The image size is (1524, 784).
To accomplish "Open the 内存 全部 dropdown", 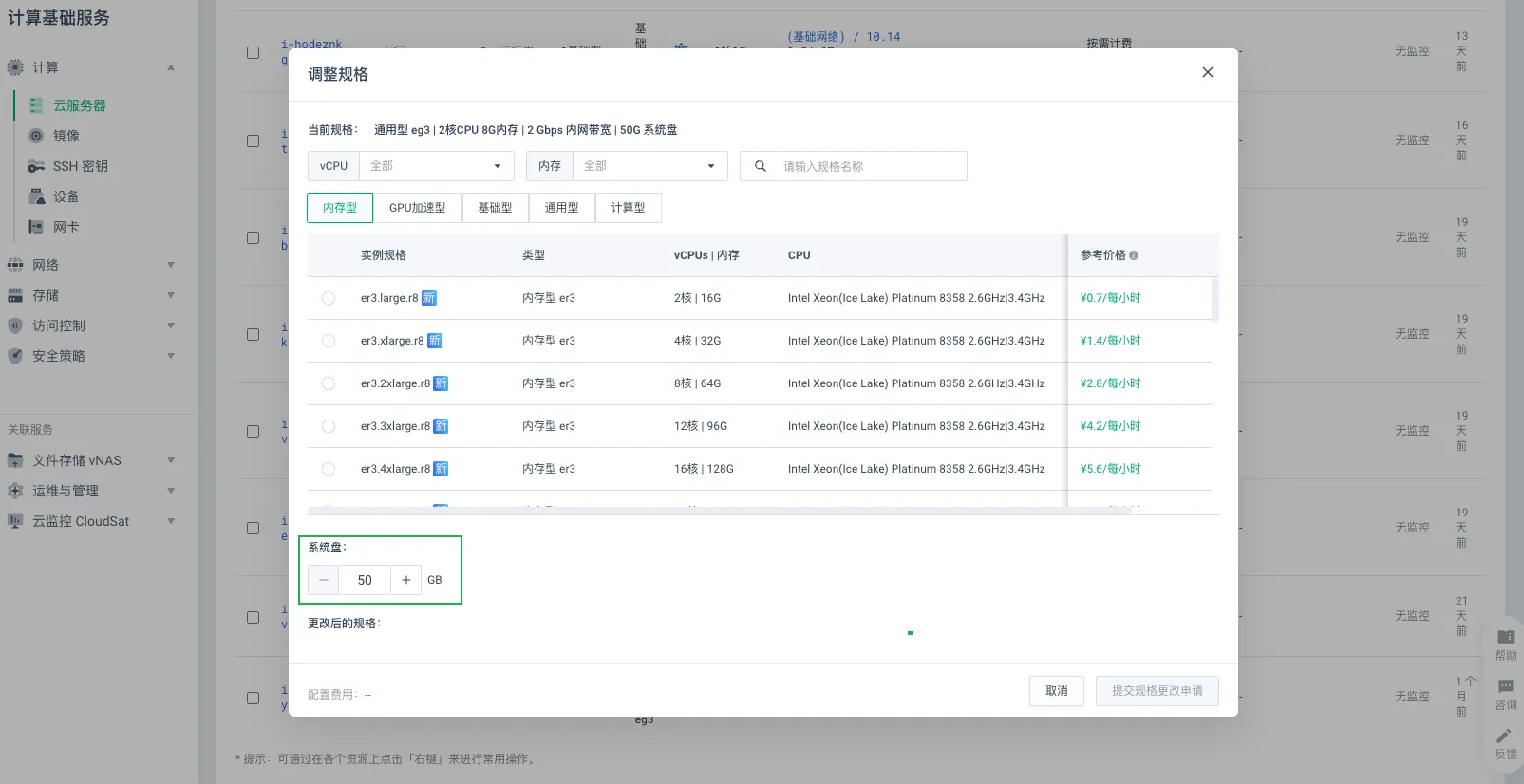I will click(649, 166).
